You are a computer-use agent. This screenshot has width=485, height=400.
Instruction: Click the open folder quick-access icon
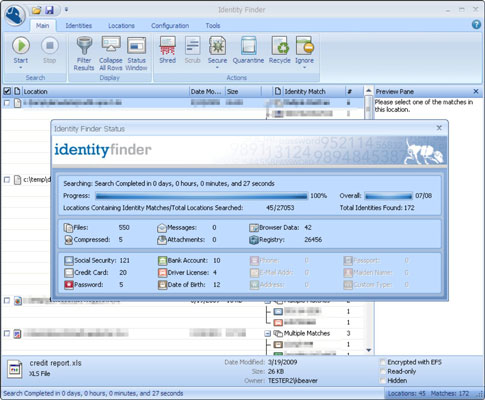pos(36,10)
